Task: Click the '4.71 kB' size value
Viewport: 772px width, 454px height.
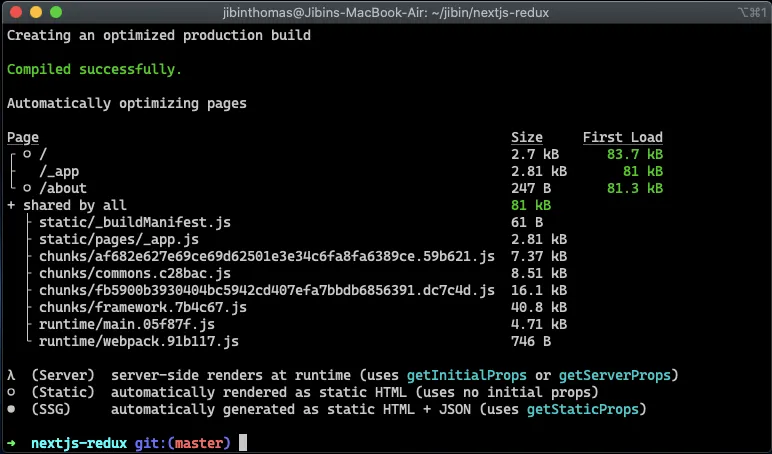Action: [539, 324]
